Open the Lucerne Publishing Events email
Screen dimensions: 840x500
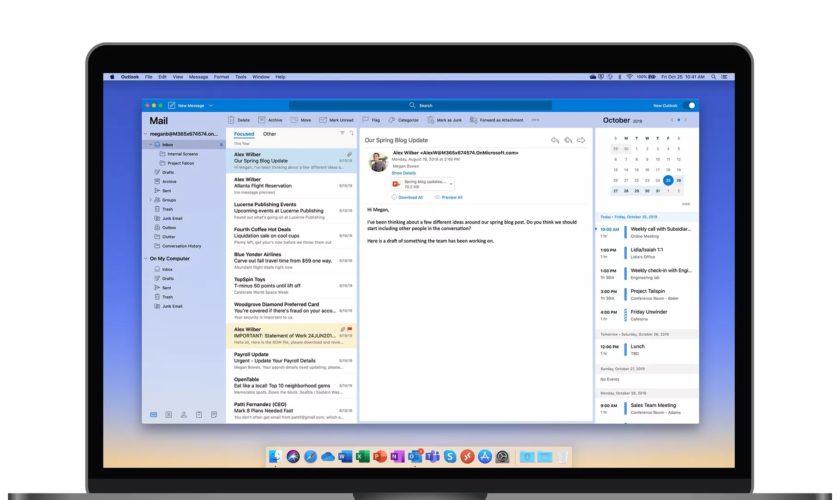point(292,211)
